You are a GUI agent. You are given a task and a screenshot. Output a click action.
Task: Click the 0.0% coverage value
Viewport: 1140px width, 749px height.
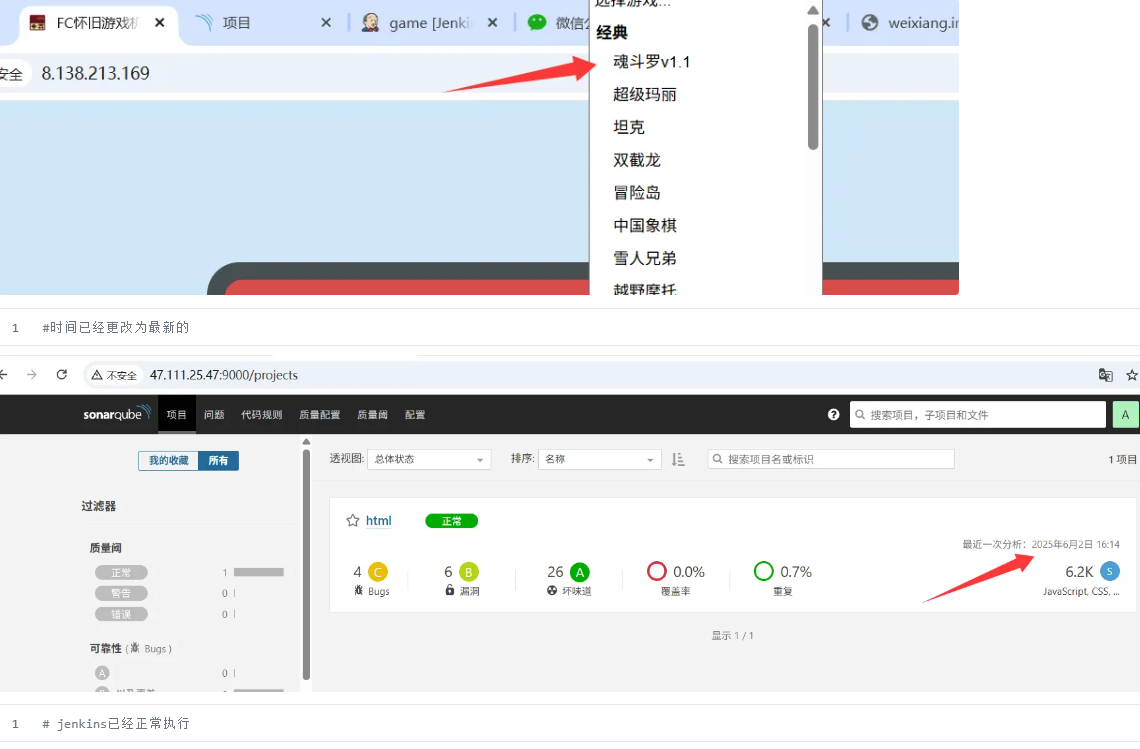click(x=689, y=572)
